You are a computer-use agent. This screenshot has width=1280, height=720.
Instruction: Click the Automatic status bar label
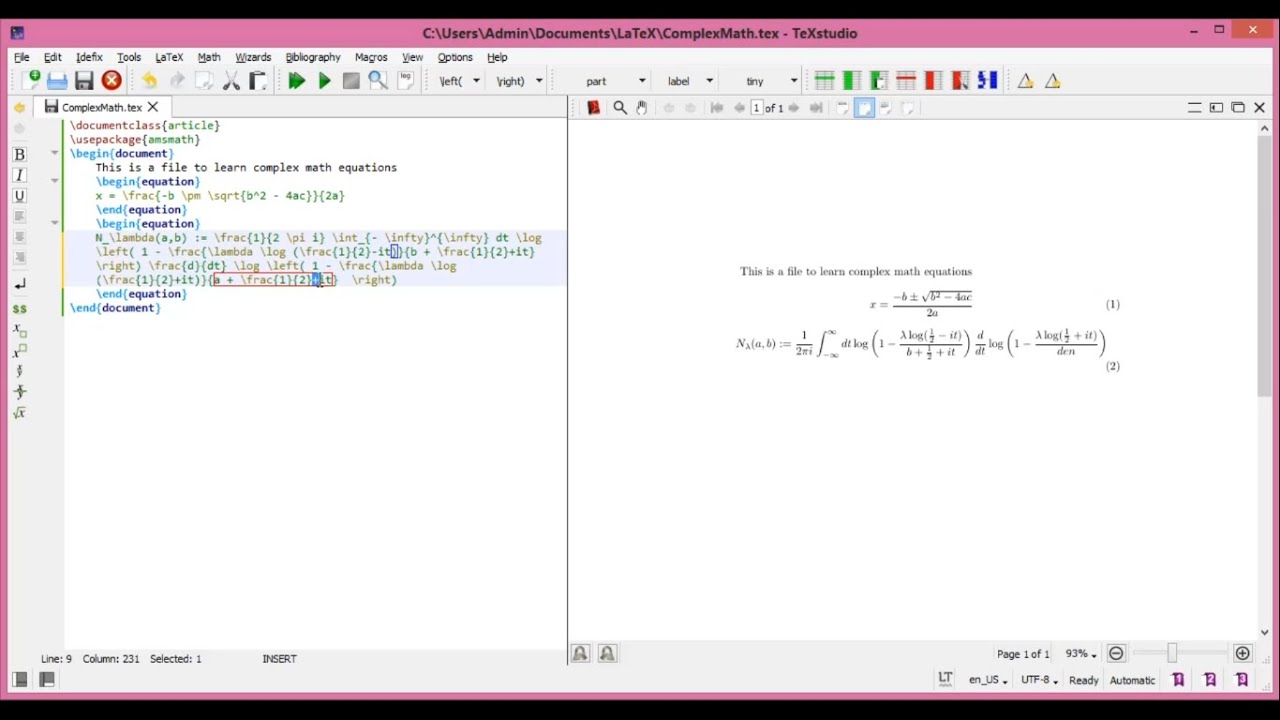pos(1132,680)
